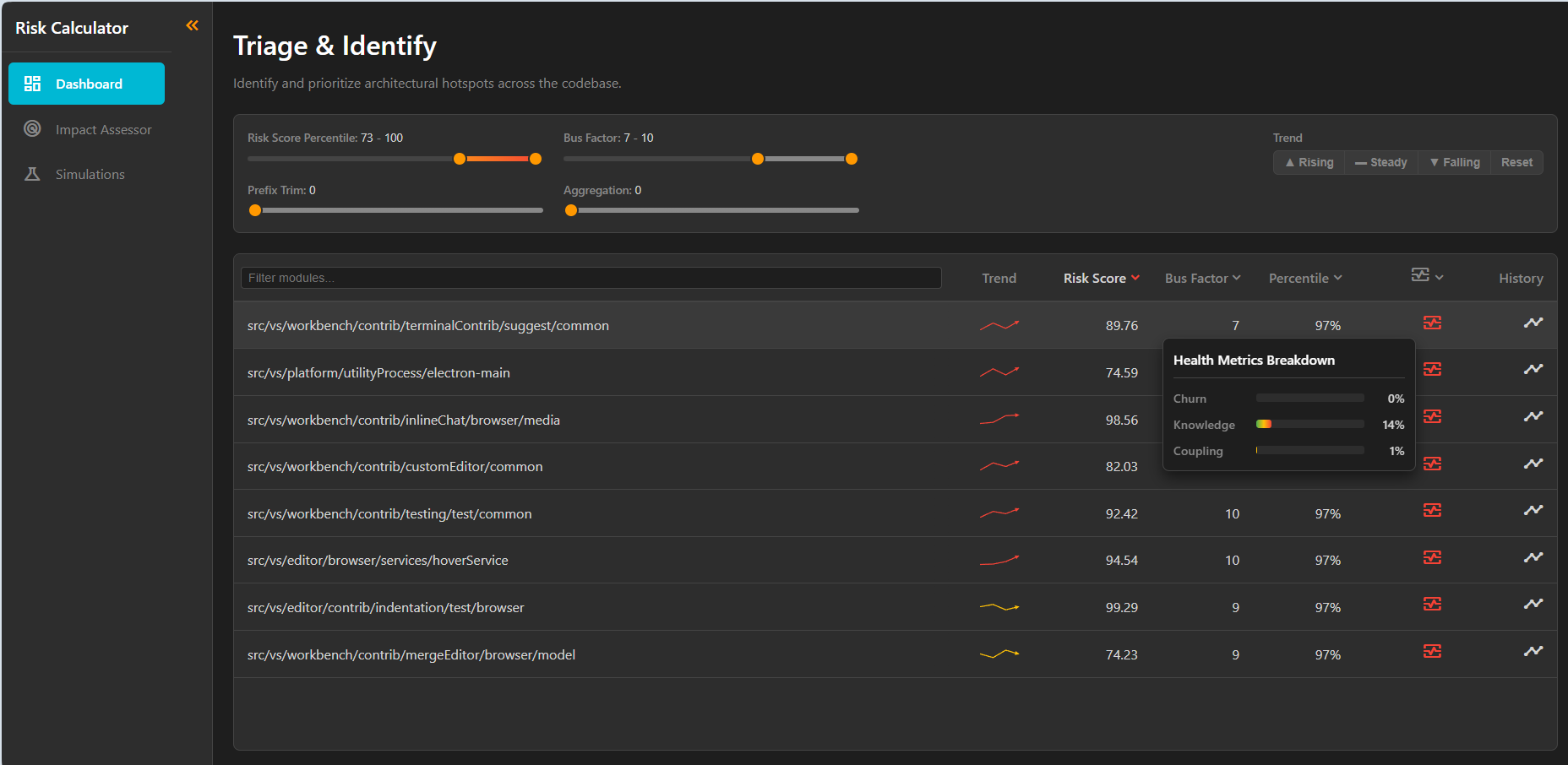The image size is (1568, 765).
Task: Toggle the Rising trend filter
Action: click(x=1309, y=162)
